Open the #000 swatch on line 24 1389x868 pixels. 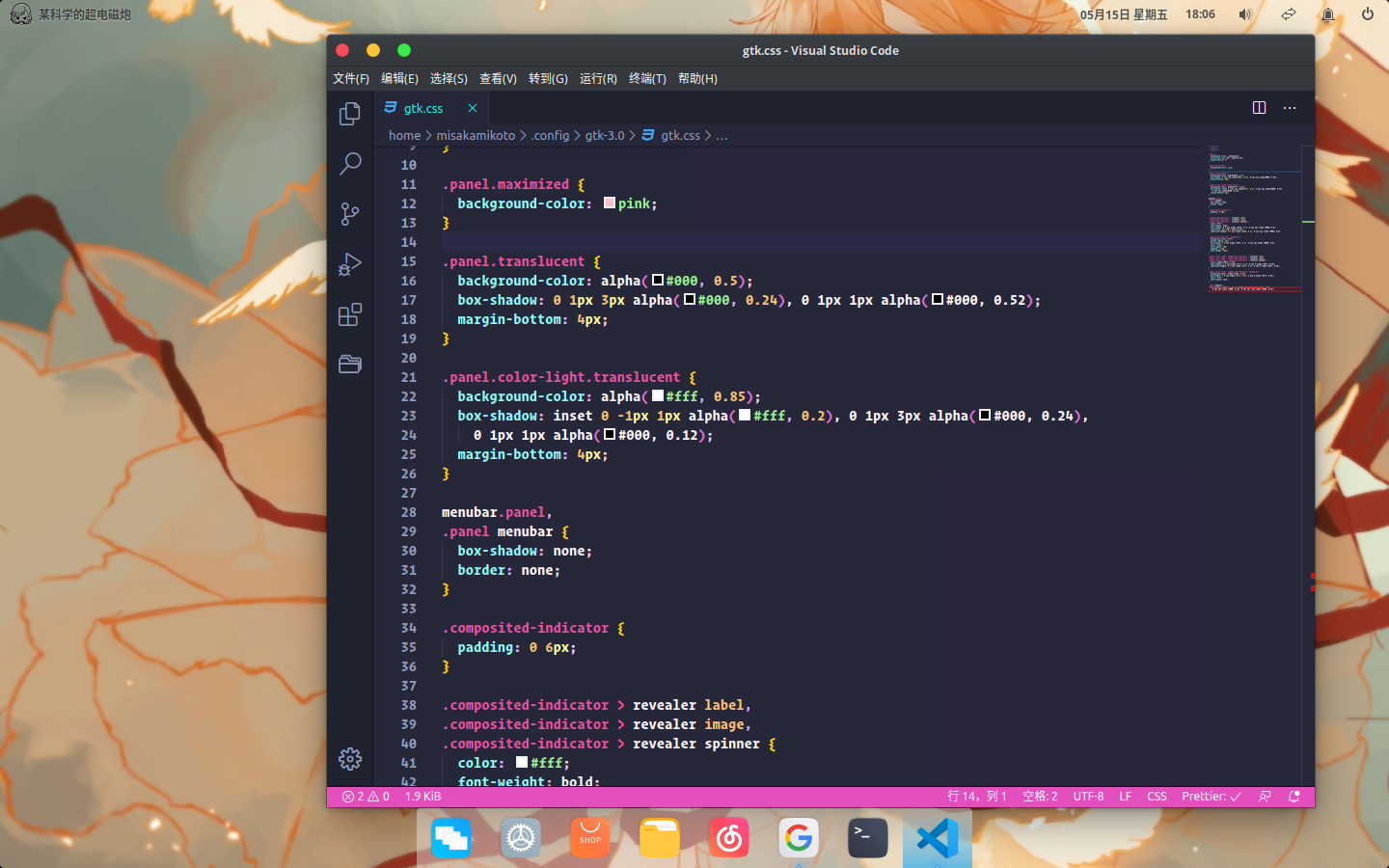coord(610,434)
